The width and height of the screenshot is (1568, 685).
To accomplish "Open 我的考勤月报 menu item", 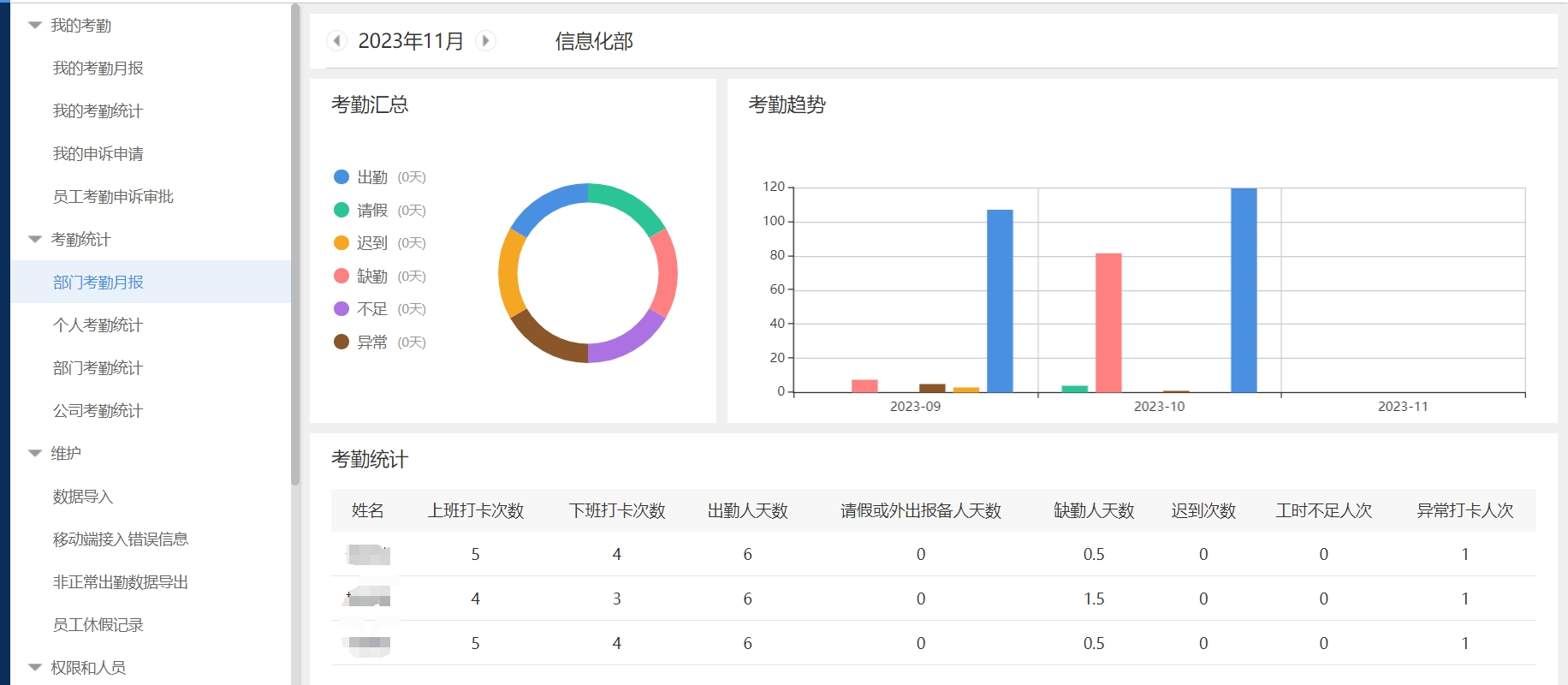I will point(98,68).
